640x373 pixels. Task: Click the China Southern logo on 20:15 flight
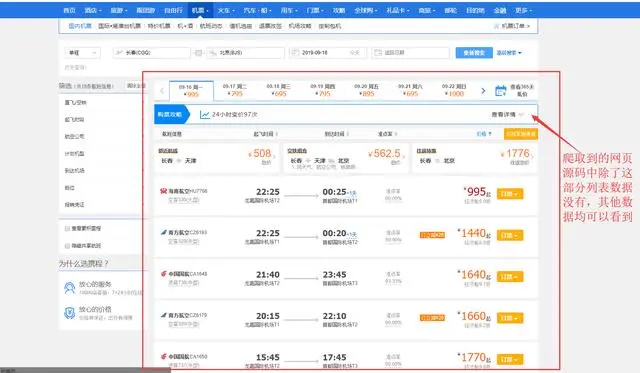click(x=164, y=315)
